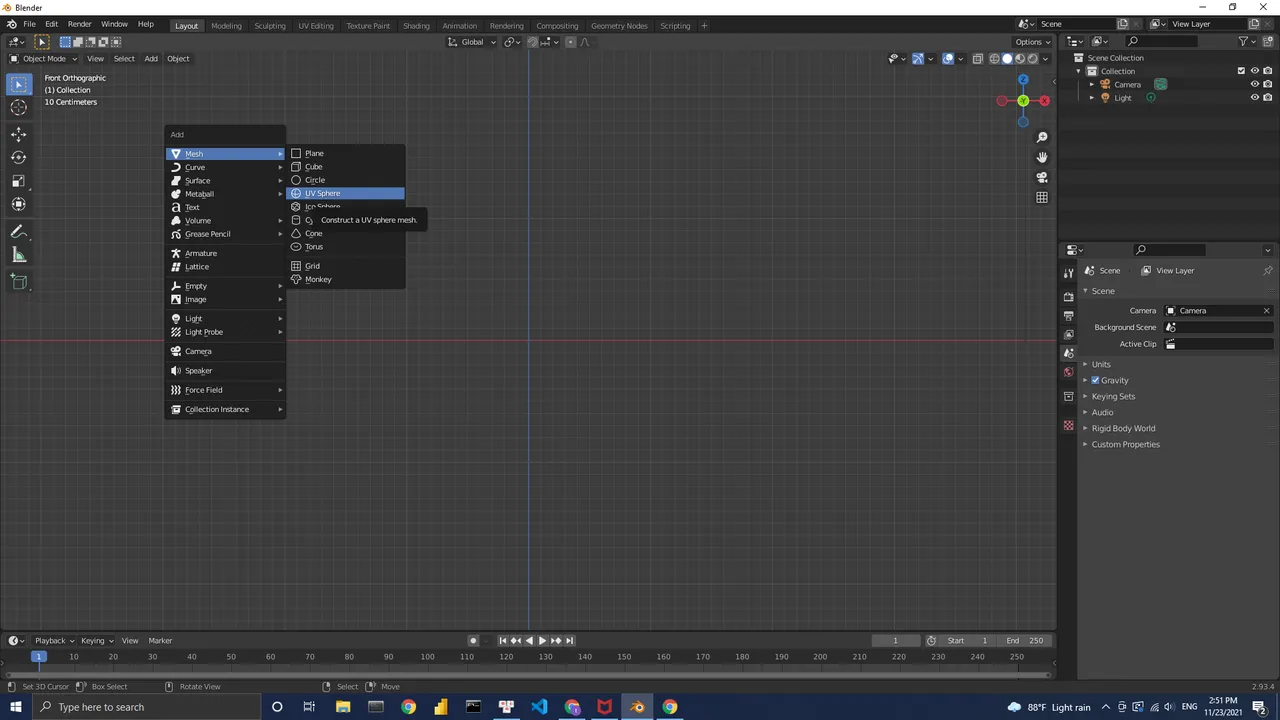Viewport: 1280px width, 720px height.
Task: Select the Cursor tool in left toolbar
Action: coord(19,108)
